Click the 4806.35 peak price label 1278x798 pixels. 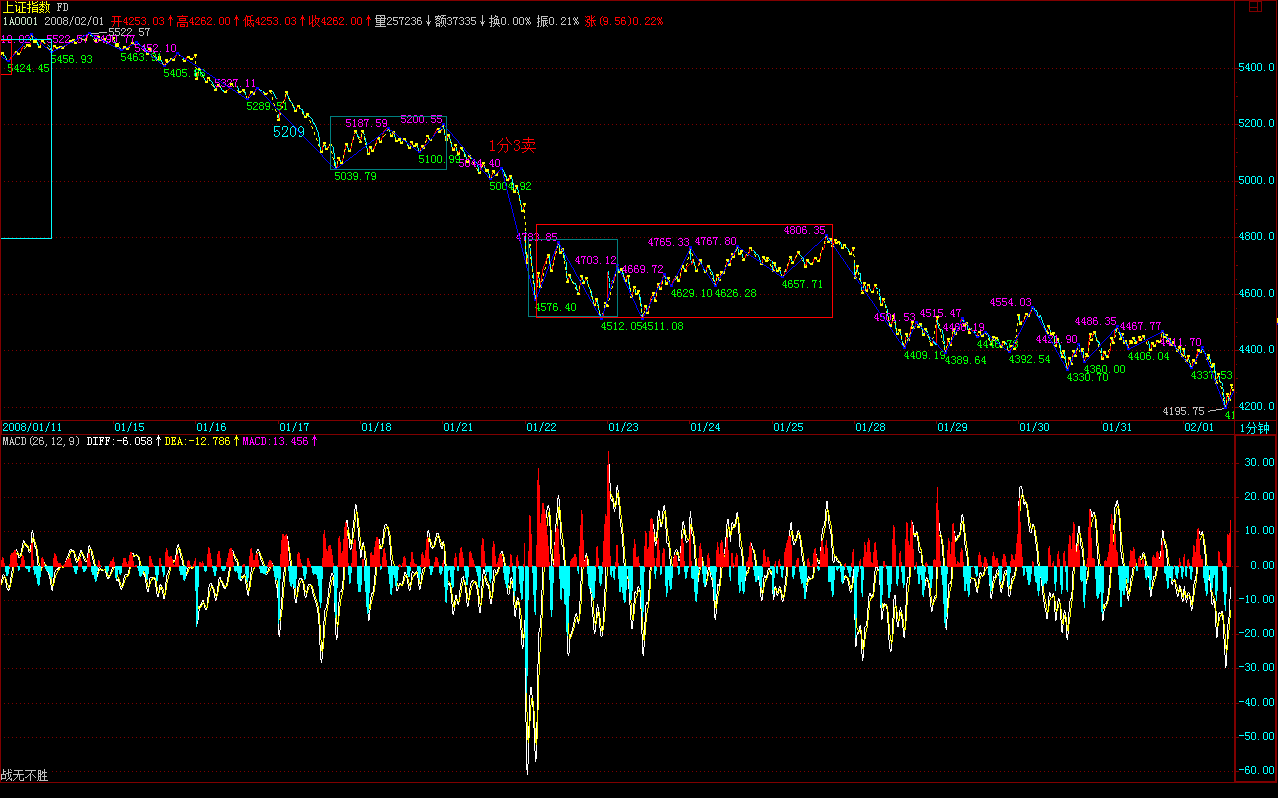pyautogui.click(x=805, y=230)
